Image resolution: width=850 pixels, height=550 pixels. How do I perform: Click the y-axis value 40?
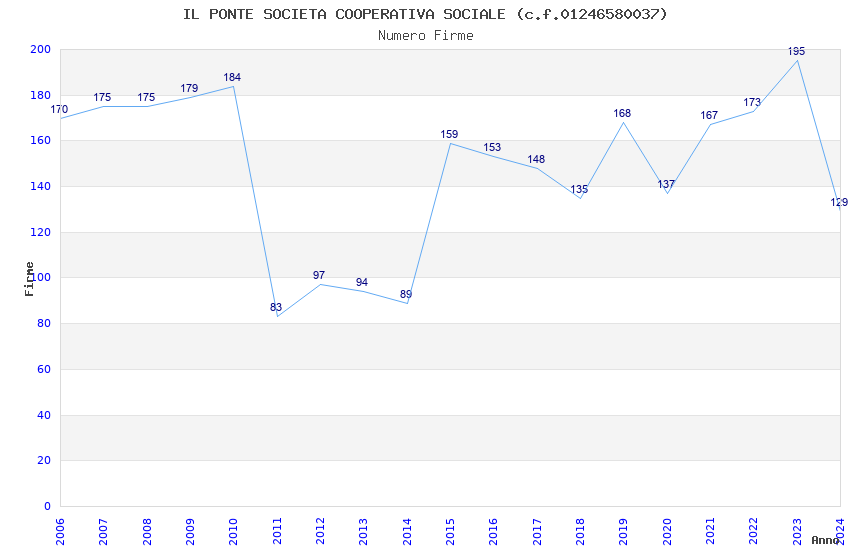pos(44,416)
